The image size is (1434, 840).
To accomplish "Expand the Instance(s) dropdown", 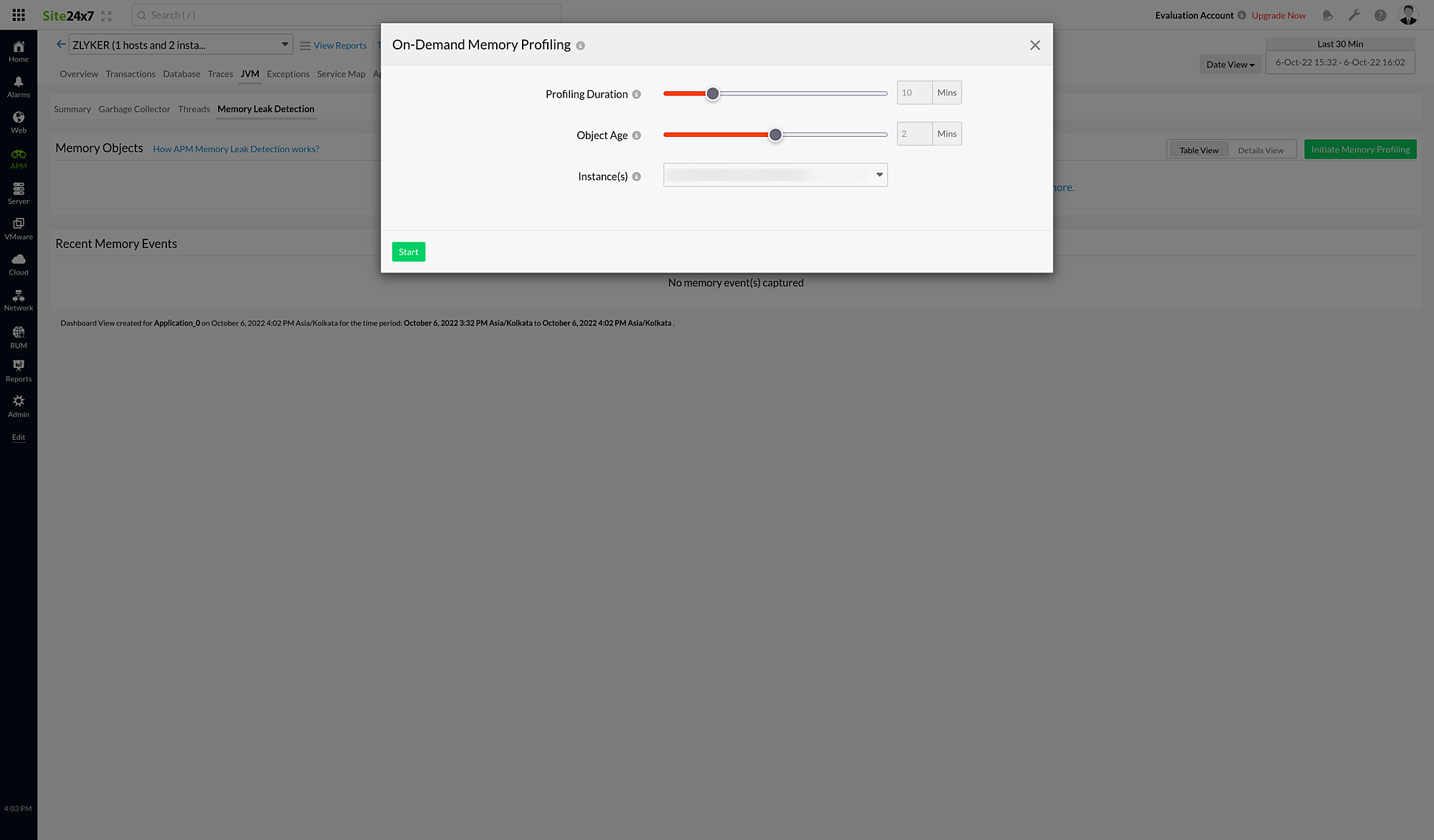I will coord(879,175).
